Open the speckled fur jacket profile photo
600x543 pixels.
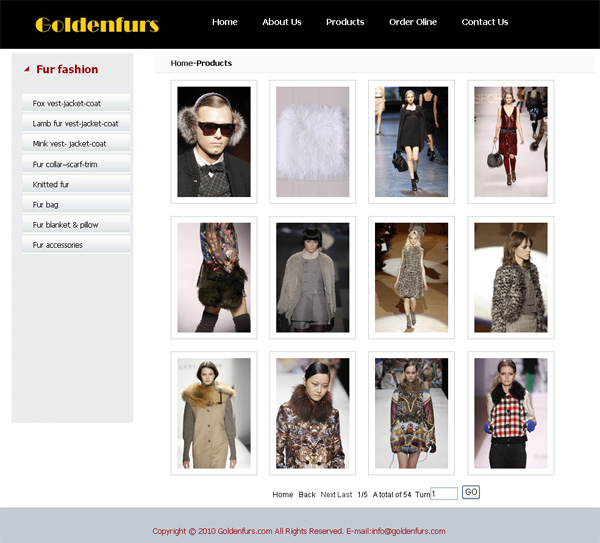[511, 277]
